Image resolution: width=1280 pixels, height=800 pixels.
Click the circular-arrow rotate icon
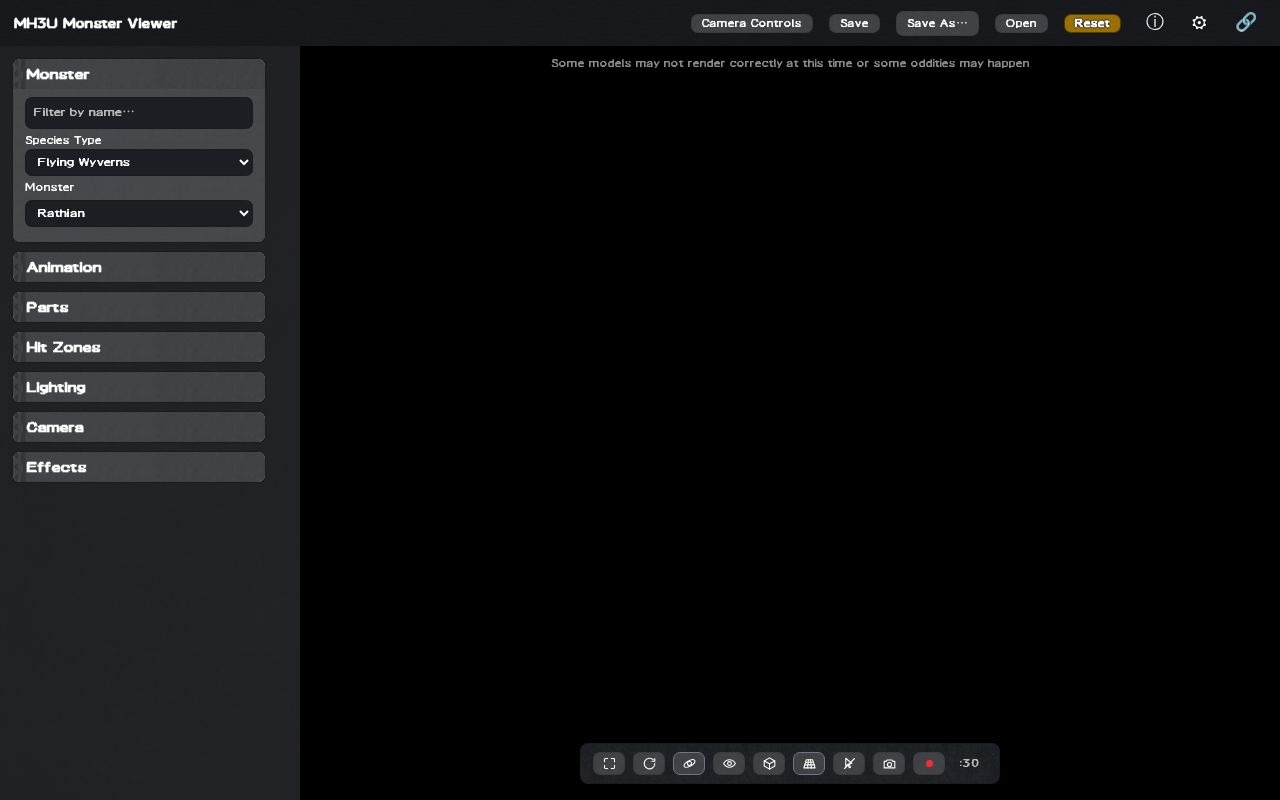[649, 764]
